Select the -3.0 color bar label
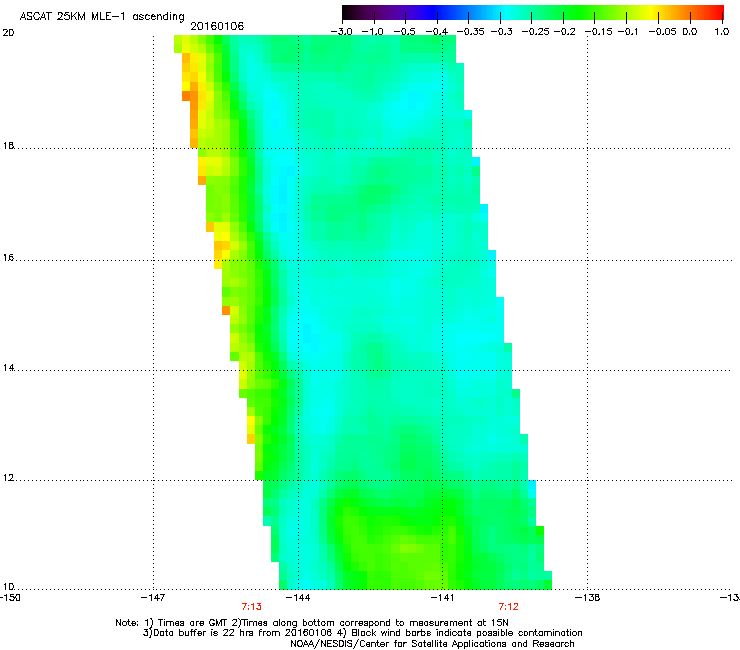 pyautogui.click(x=341, y=32)
